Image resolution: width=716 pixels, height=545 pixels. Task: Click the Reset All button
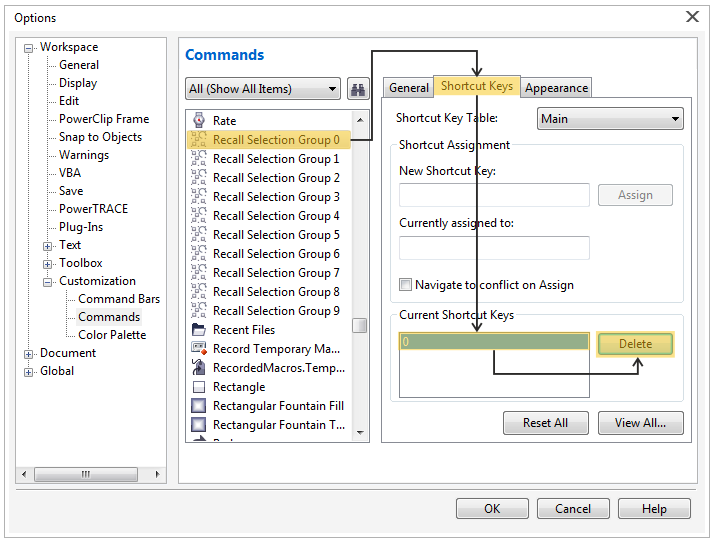[546, 423]
